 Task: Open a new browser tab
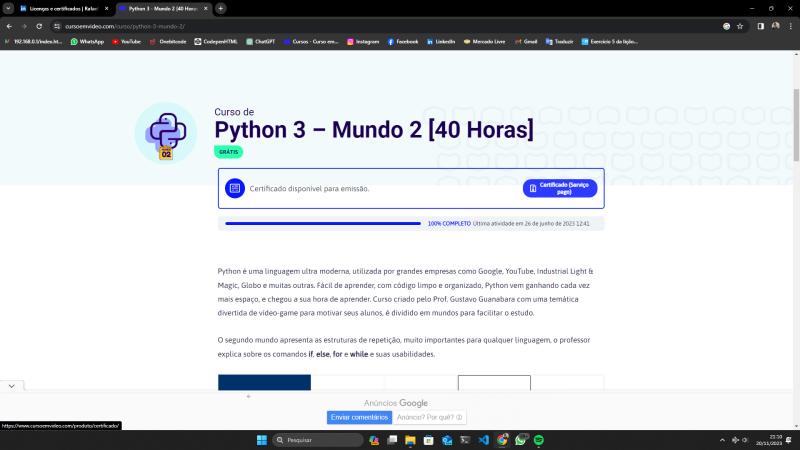click(x=220, y=8)
